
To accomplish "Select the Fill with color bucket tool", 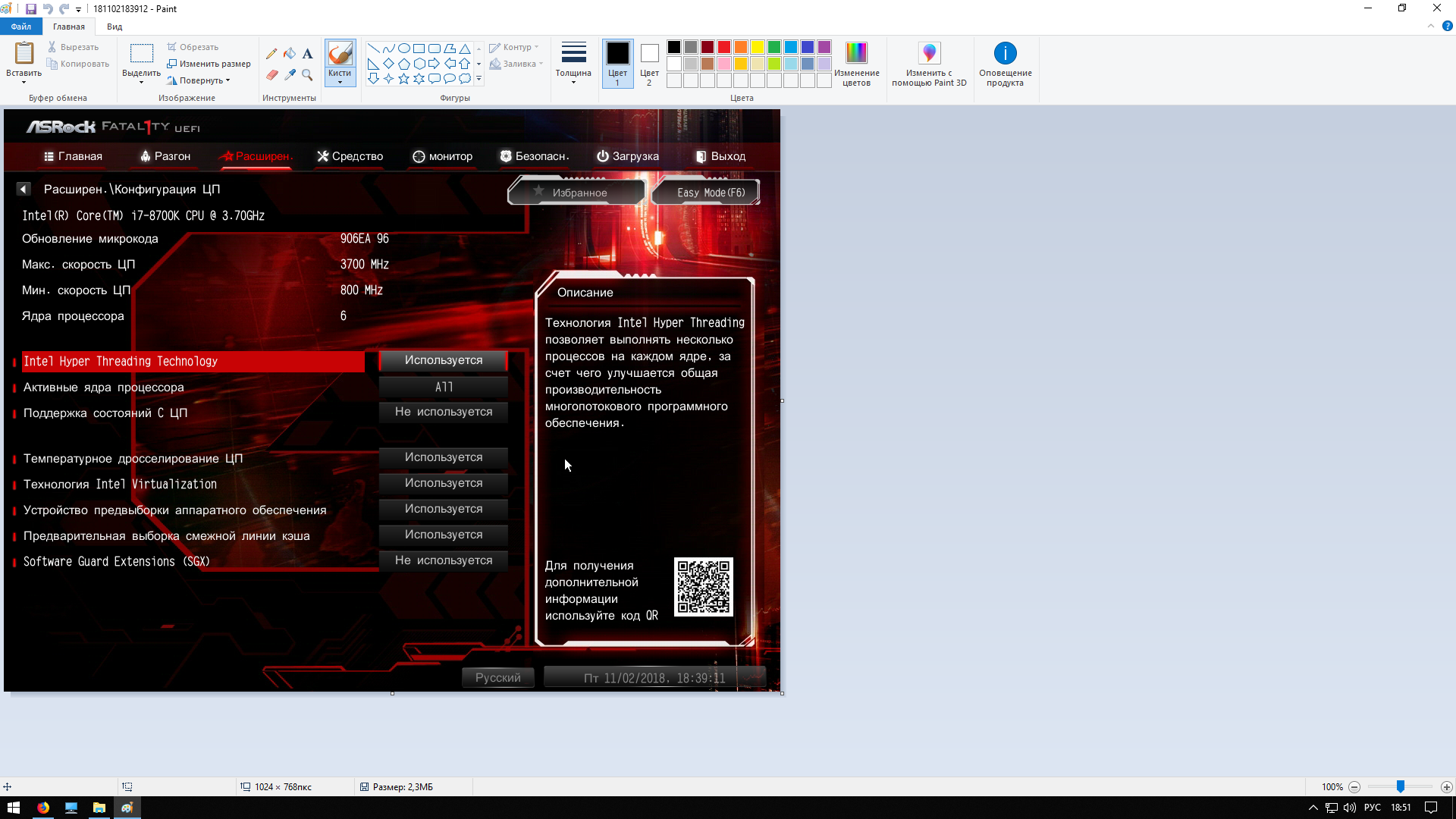I will 290,54.
